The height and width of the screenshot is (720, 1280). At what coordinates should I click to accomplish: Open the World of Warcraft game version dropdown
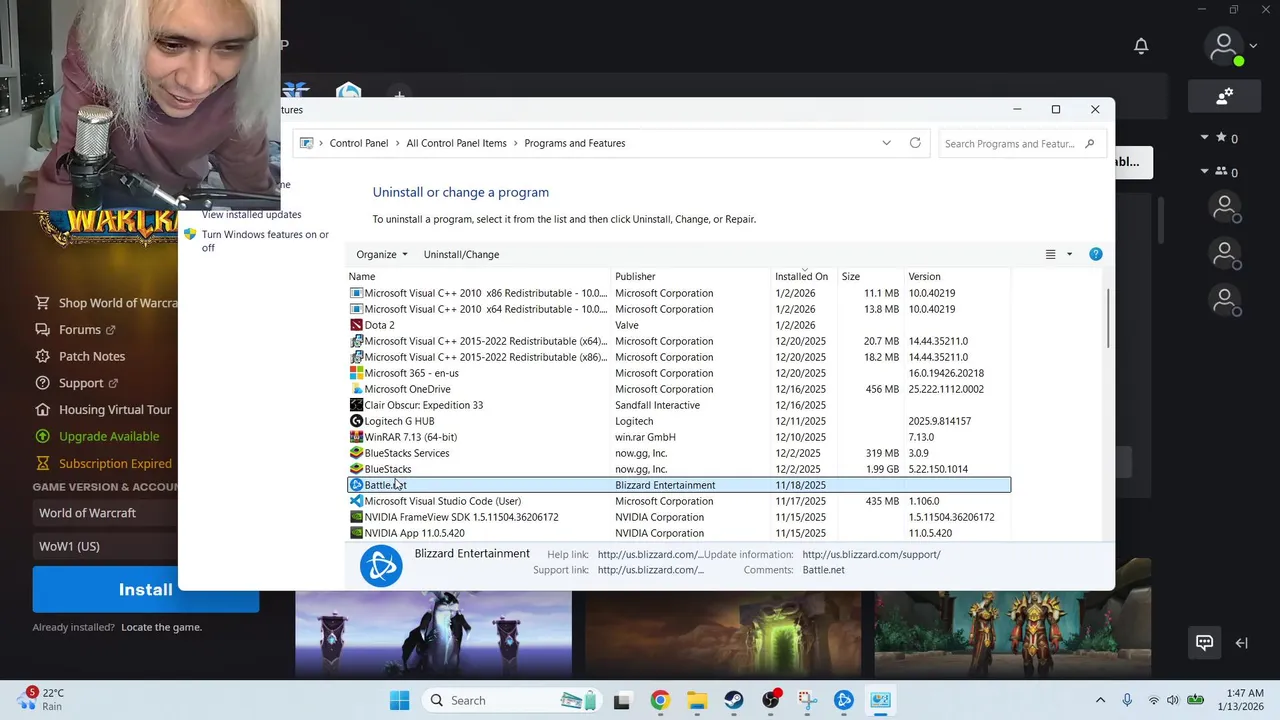pyautogui.click(x=105, y=513)
